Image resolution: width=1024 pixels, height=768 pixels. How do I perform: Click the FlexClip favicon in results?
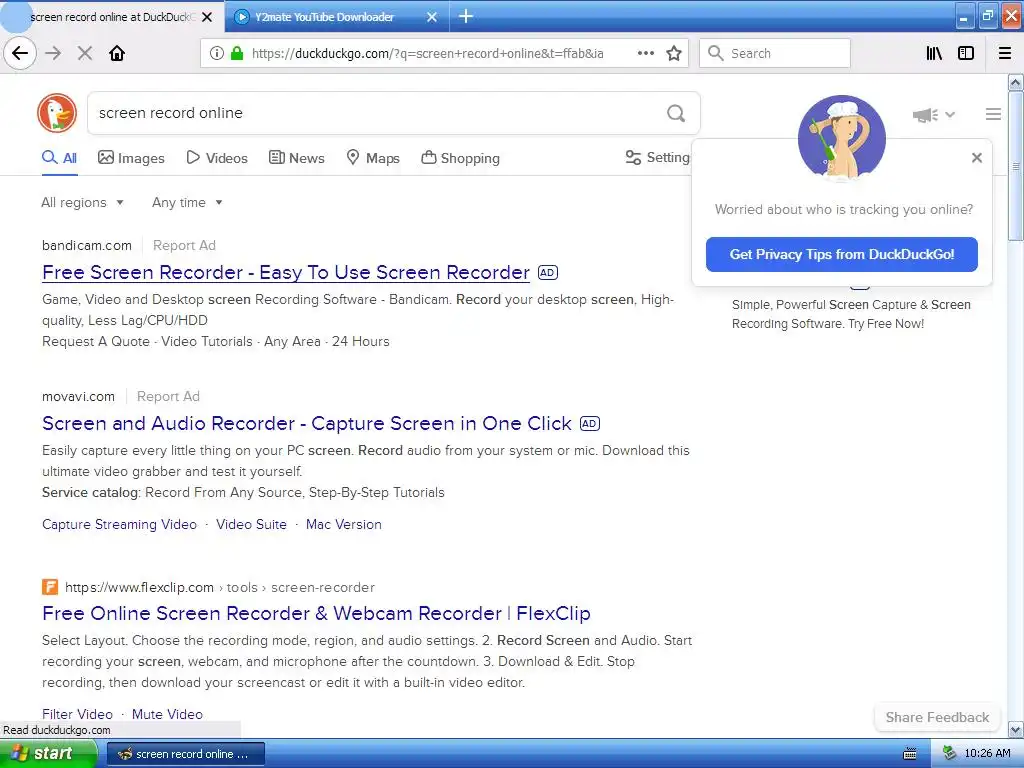[50, 586]
